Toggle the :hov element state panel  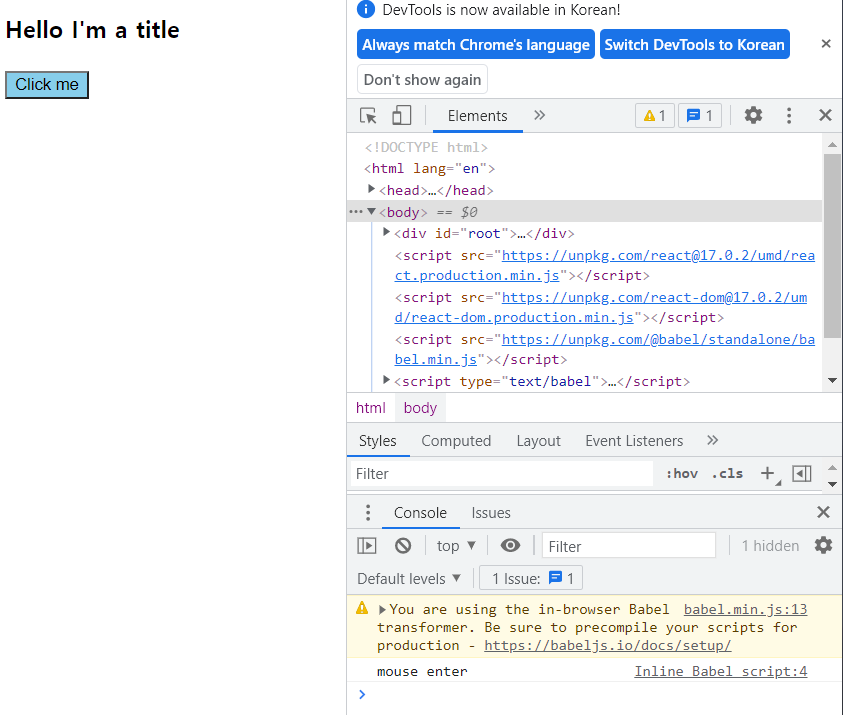pos(682,474)
